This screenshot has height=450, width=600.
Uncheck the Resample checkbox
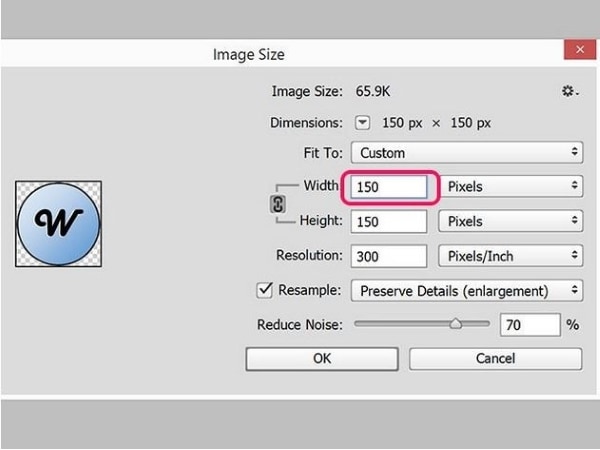point(265,290)
